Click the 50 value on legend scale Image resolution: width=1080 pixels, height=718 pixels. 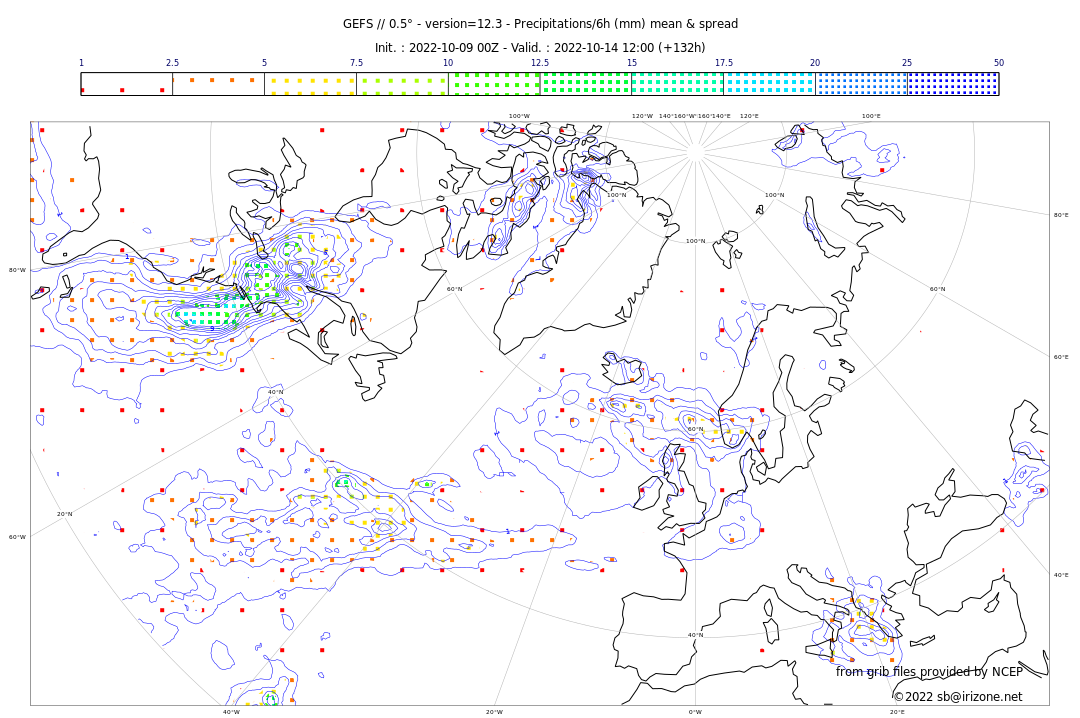998,63
